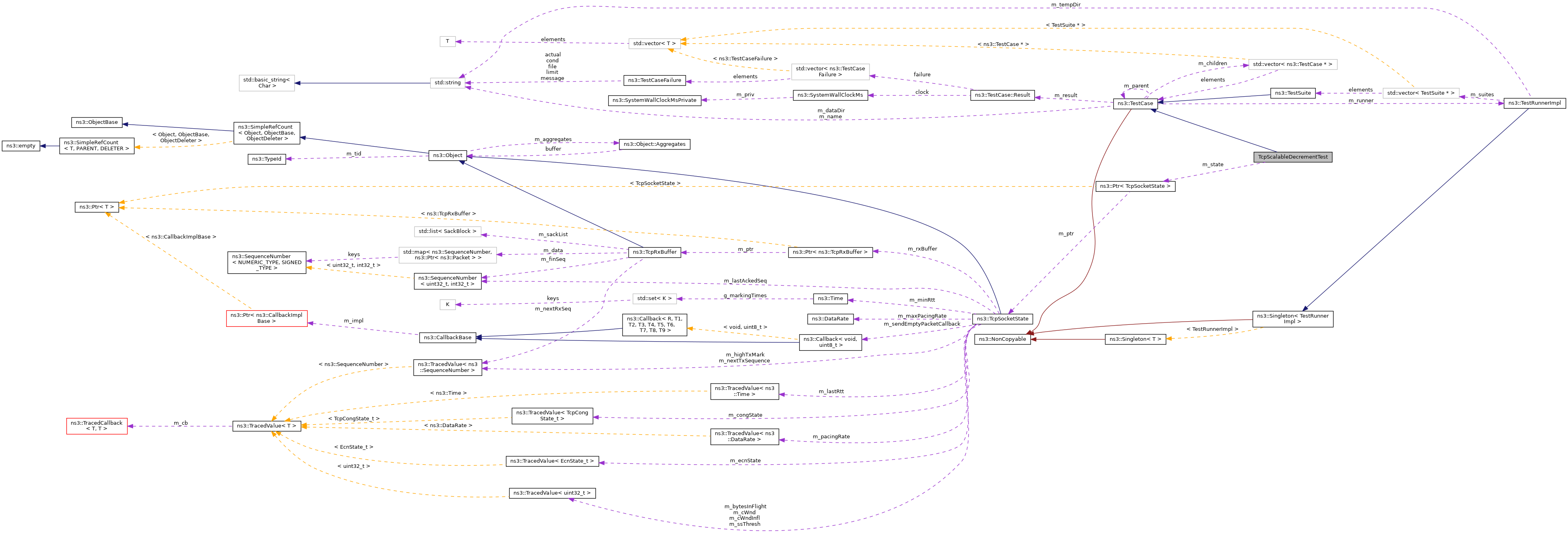Open the ns3::SystemWallClockMs node
Image resolution: width=1568 pixels, height=533 pixels.
(830, 95)
